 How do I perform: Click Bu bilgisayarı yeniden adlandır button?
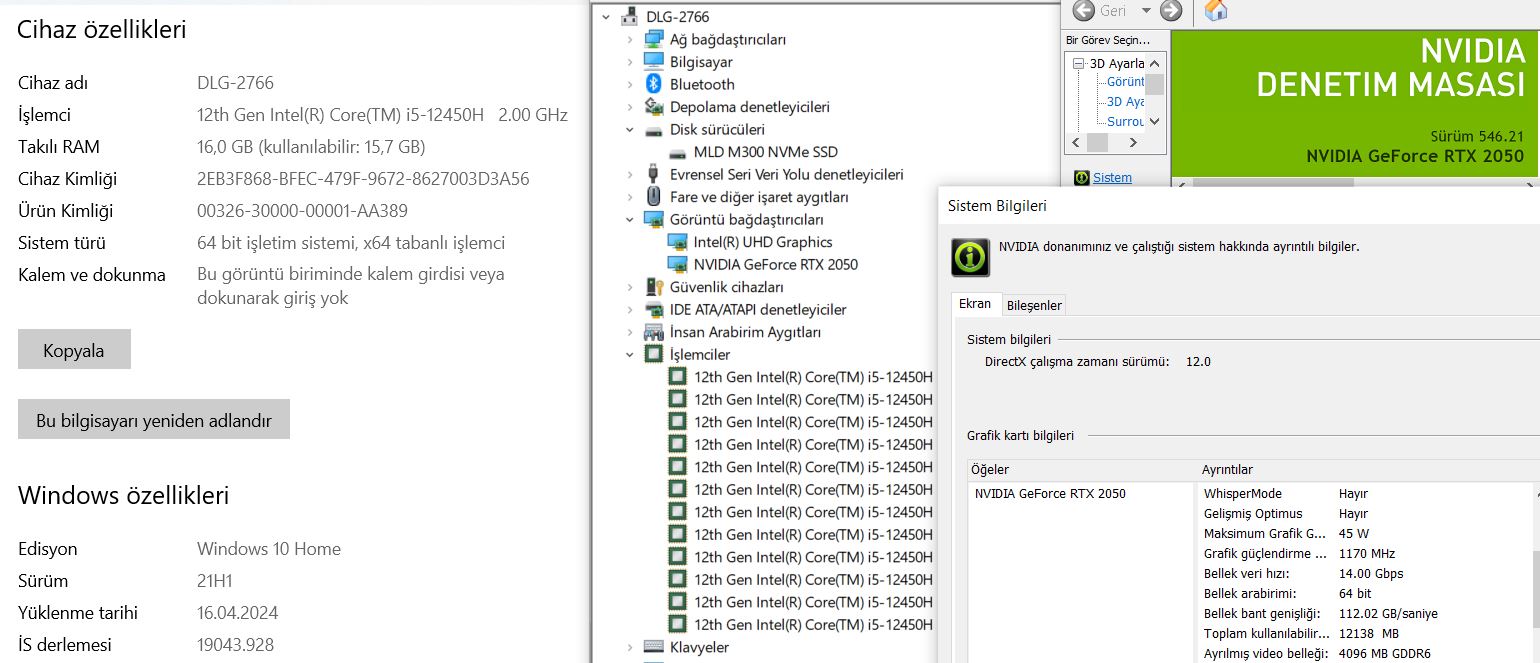pos(154,420)
